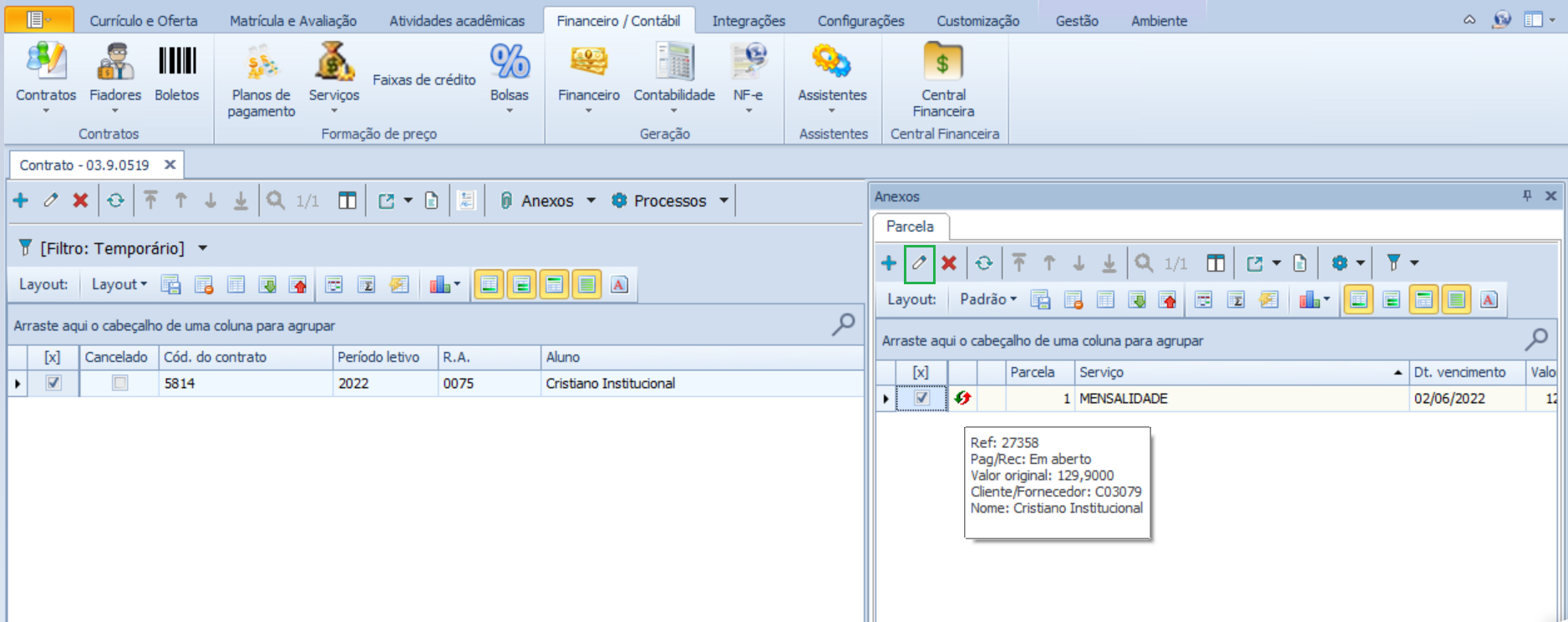Viewport: 1568px width, 622px height.
Task: Delete contract with red X in left toolbar
Action: [x=80, y=201]
